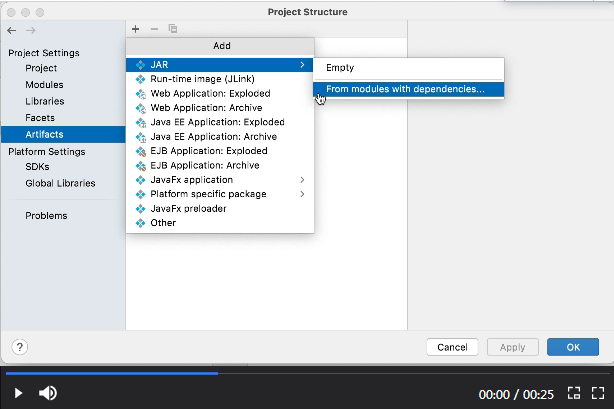Select Other artifact type entry

[x=220, y=223]
